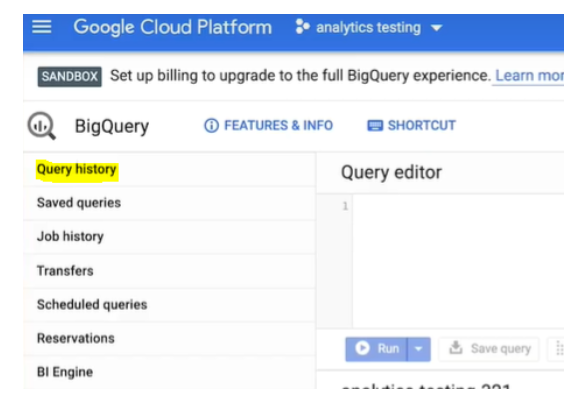The image size is (579, 404).
Task: Click the BigQuery magnifier logo icon
Action: [42, 126]
